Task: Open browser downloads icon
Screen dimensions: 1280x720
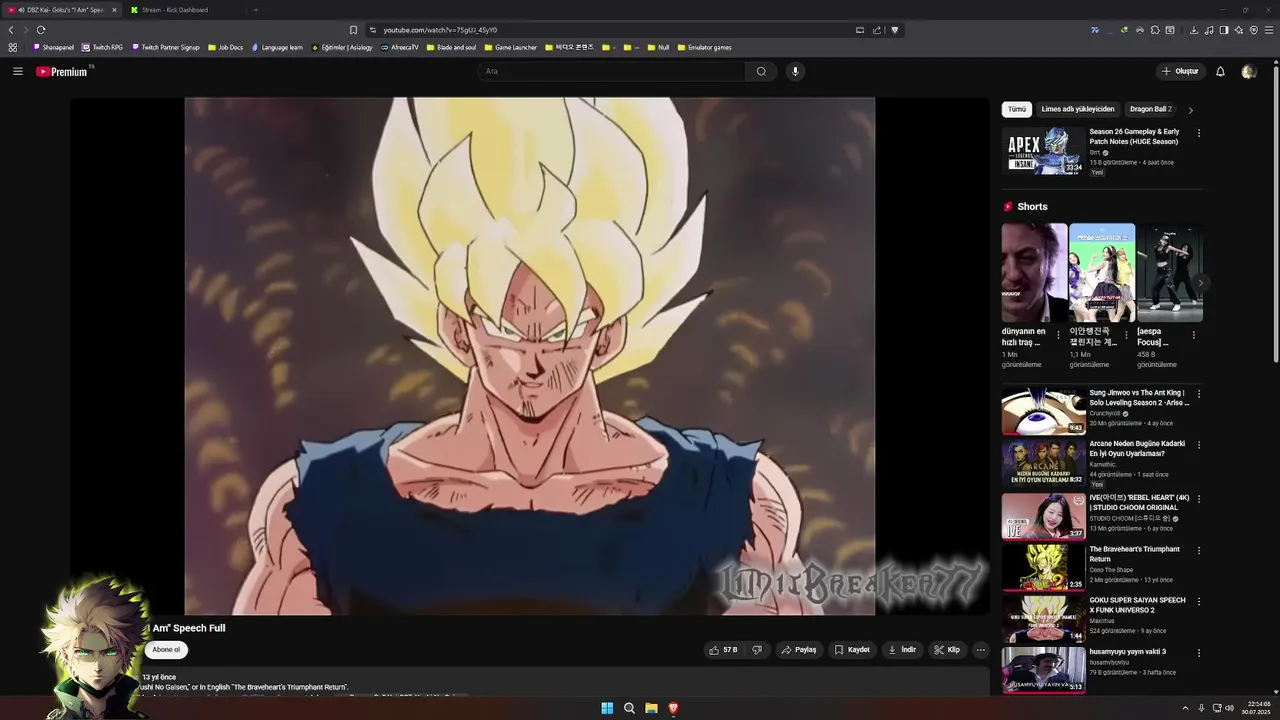Action: point(1194,30)
